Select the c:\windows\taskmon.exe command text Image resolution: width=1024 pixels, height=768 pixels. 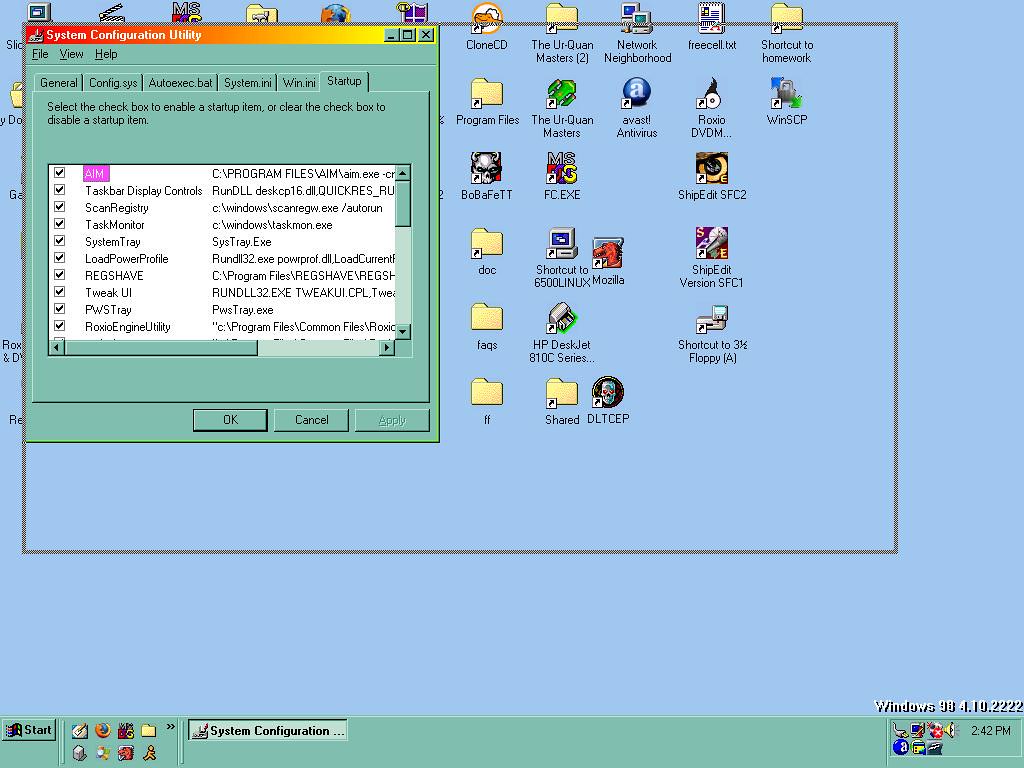tap(272, 225)
